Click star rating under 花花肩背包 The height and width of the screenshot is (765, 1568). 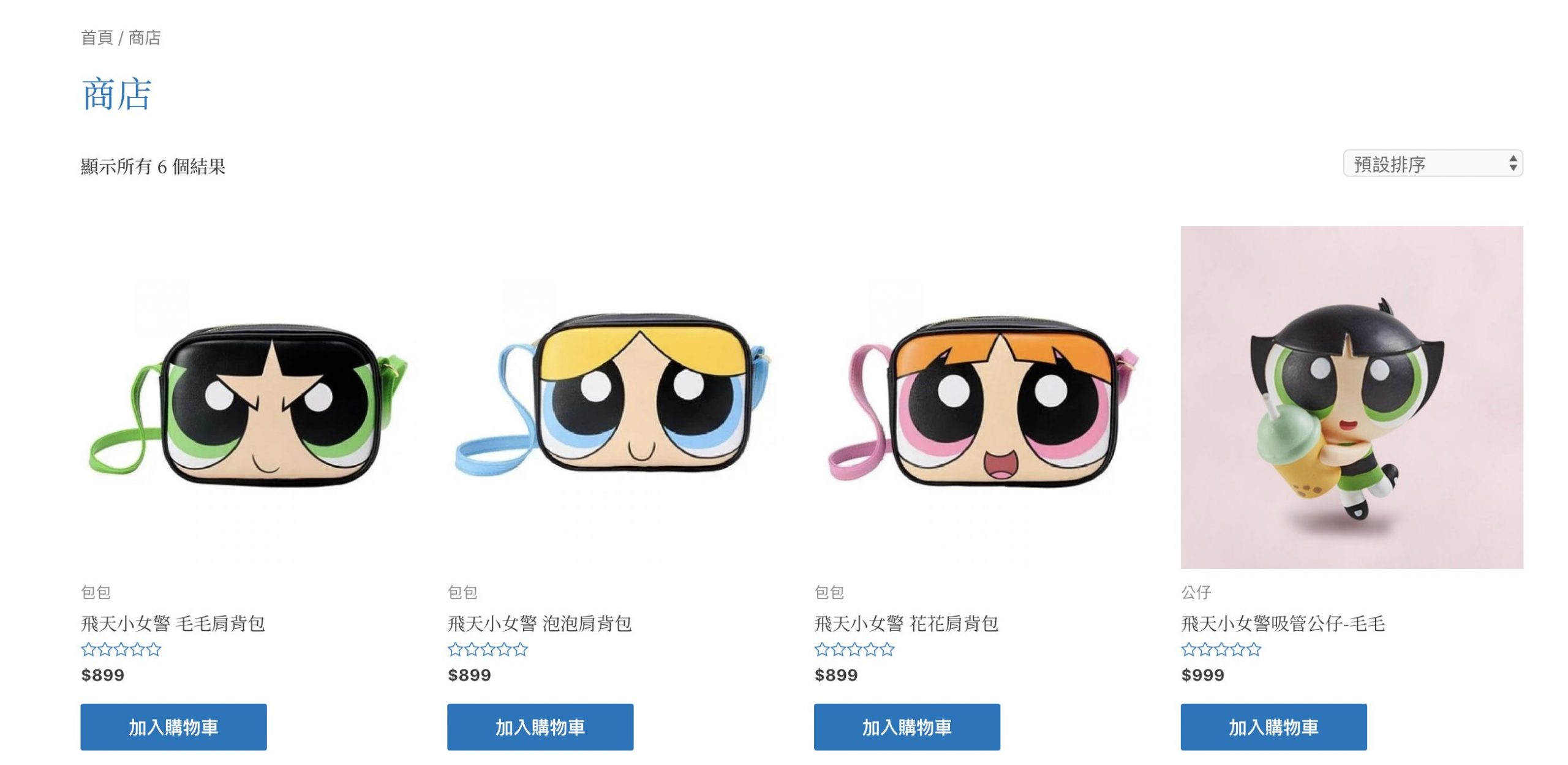click(854, 649)
